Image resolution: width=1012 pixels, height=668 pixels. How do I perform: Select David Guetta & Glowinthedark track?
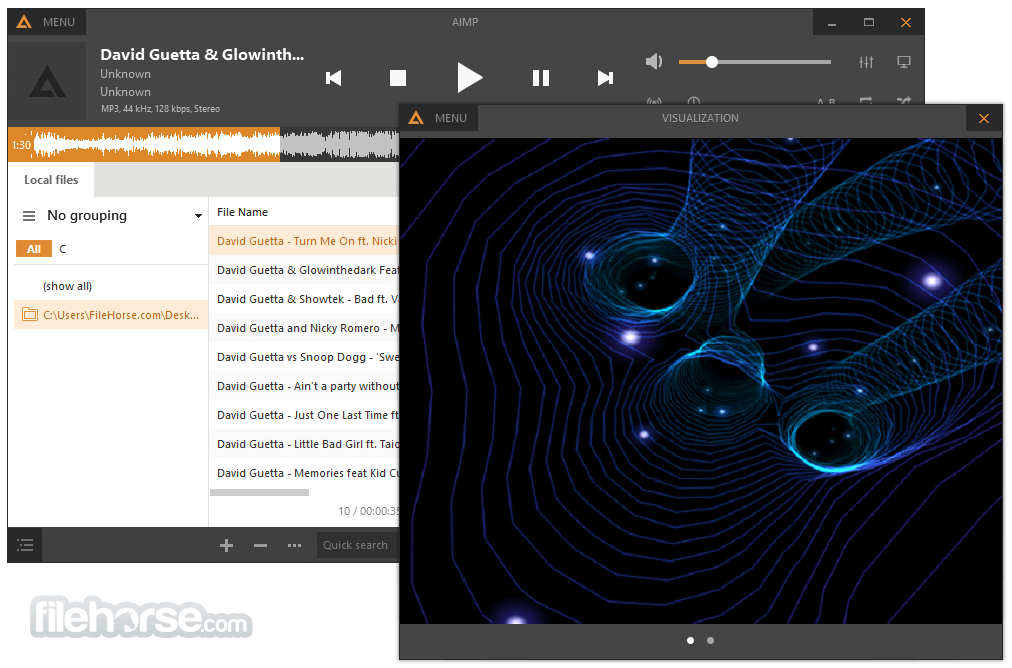[305, 270]
